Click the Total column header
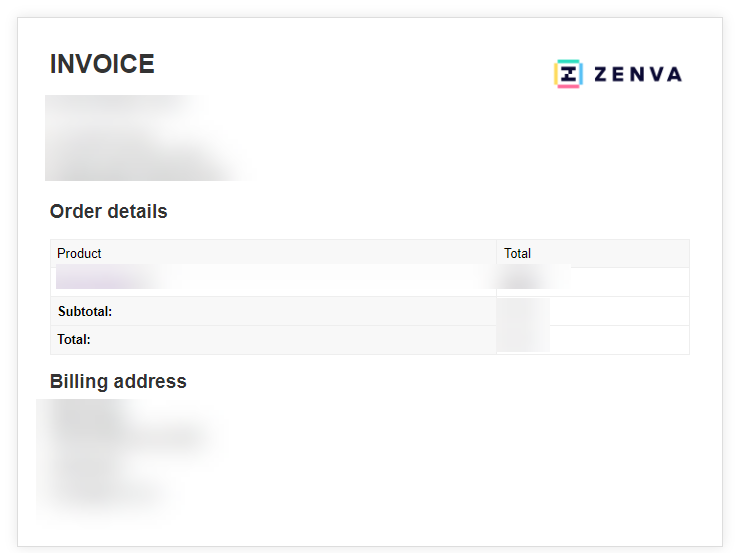Image resolution: width=735 pixels, height=553 pixels. pos(517,254)
